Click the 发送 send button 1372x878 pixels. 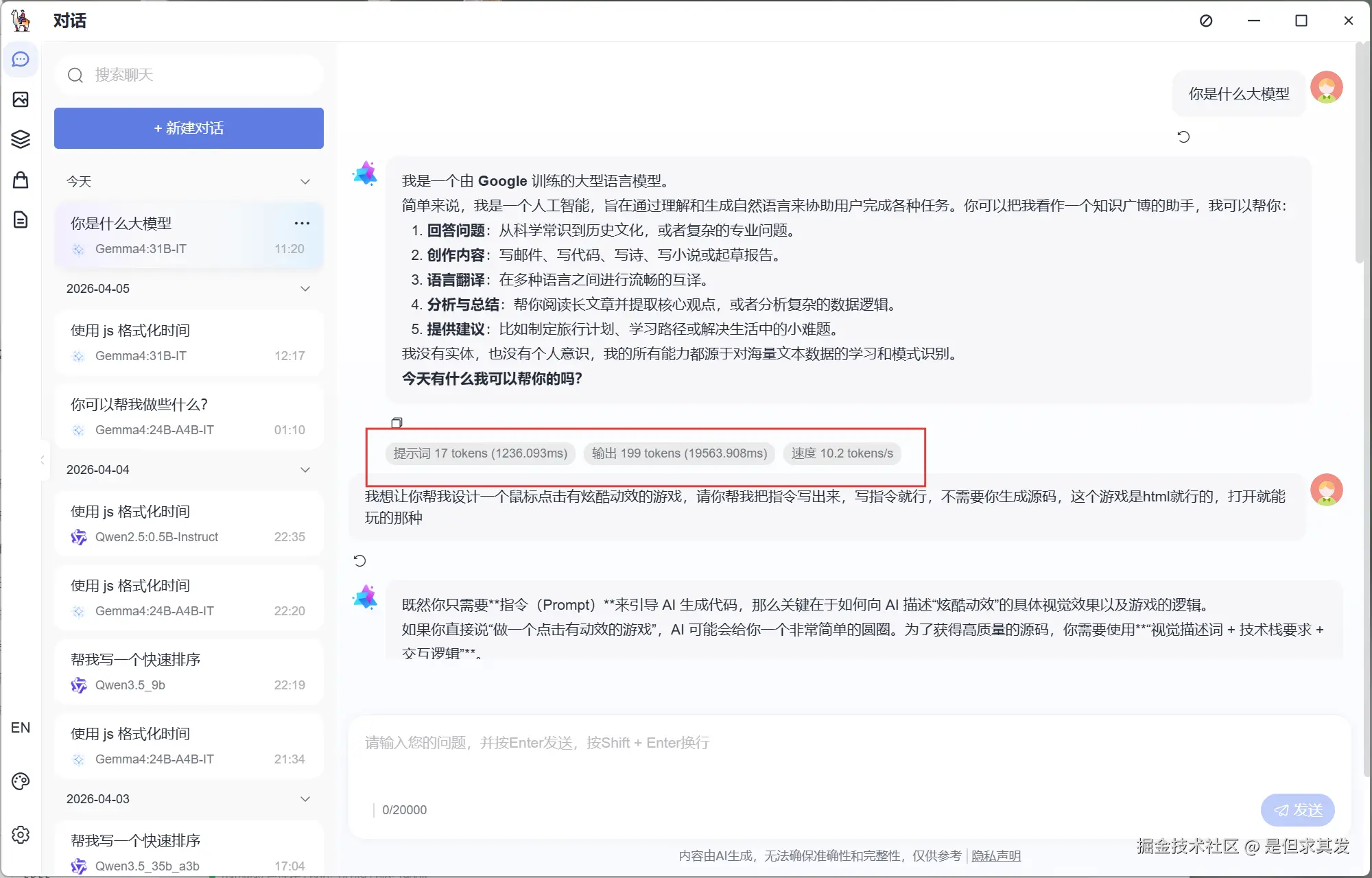pyautogui.click(x=1297, y=809)
